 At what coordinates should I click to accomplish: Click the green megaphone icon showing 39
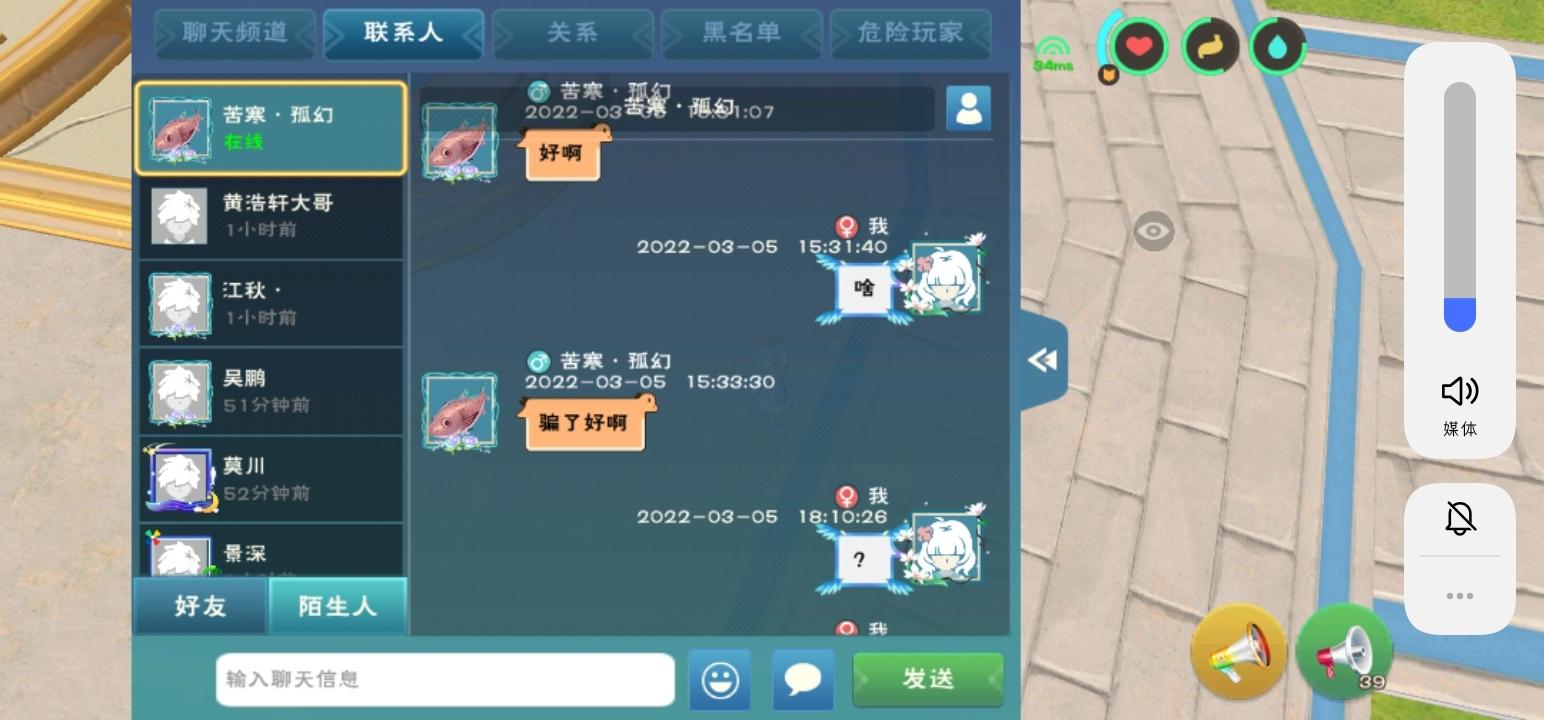coord(1344,651)
